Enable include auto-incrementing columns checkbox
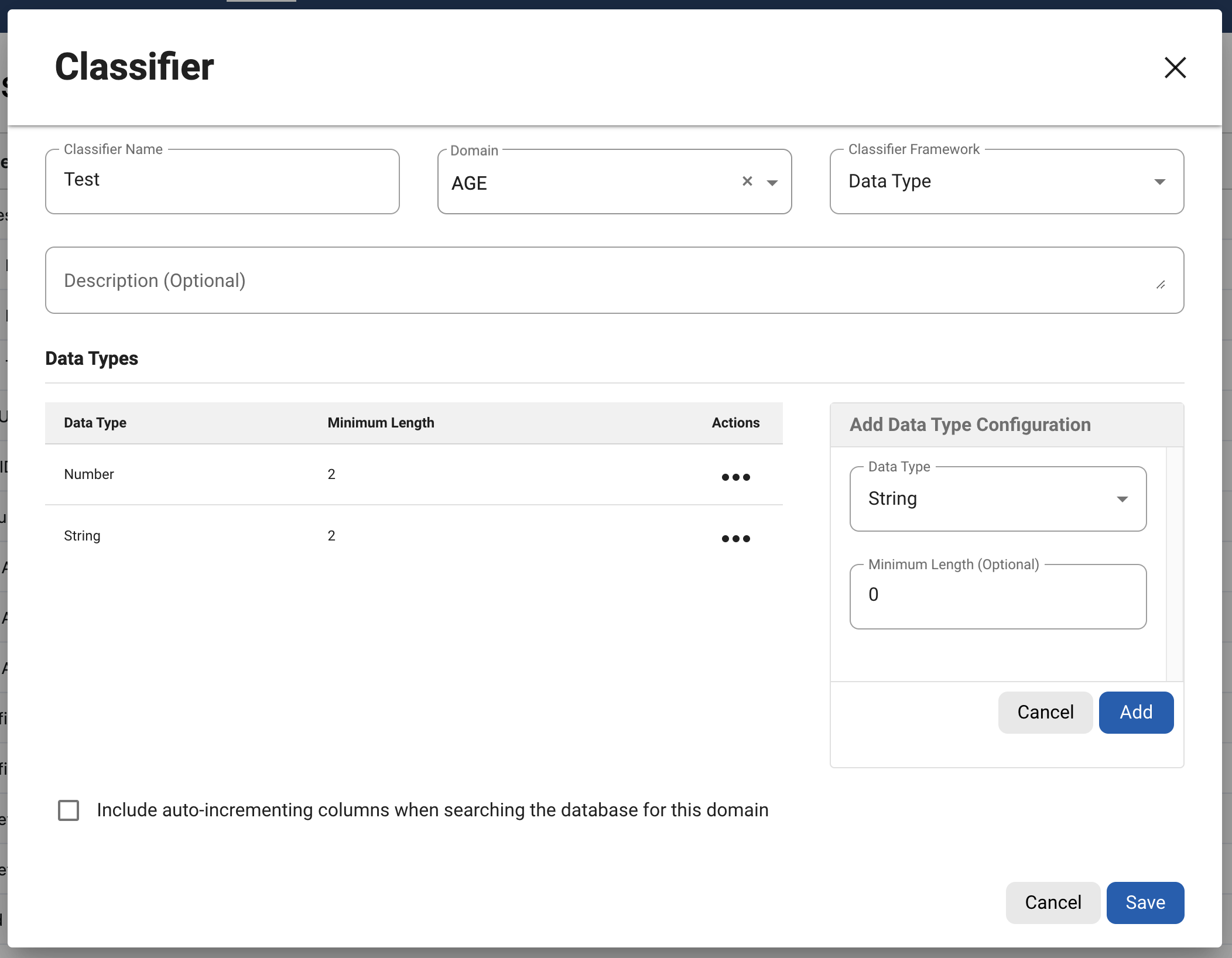Image resolution: width=1232 pixels, height=958 pixels. point(69,810)
